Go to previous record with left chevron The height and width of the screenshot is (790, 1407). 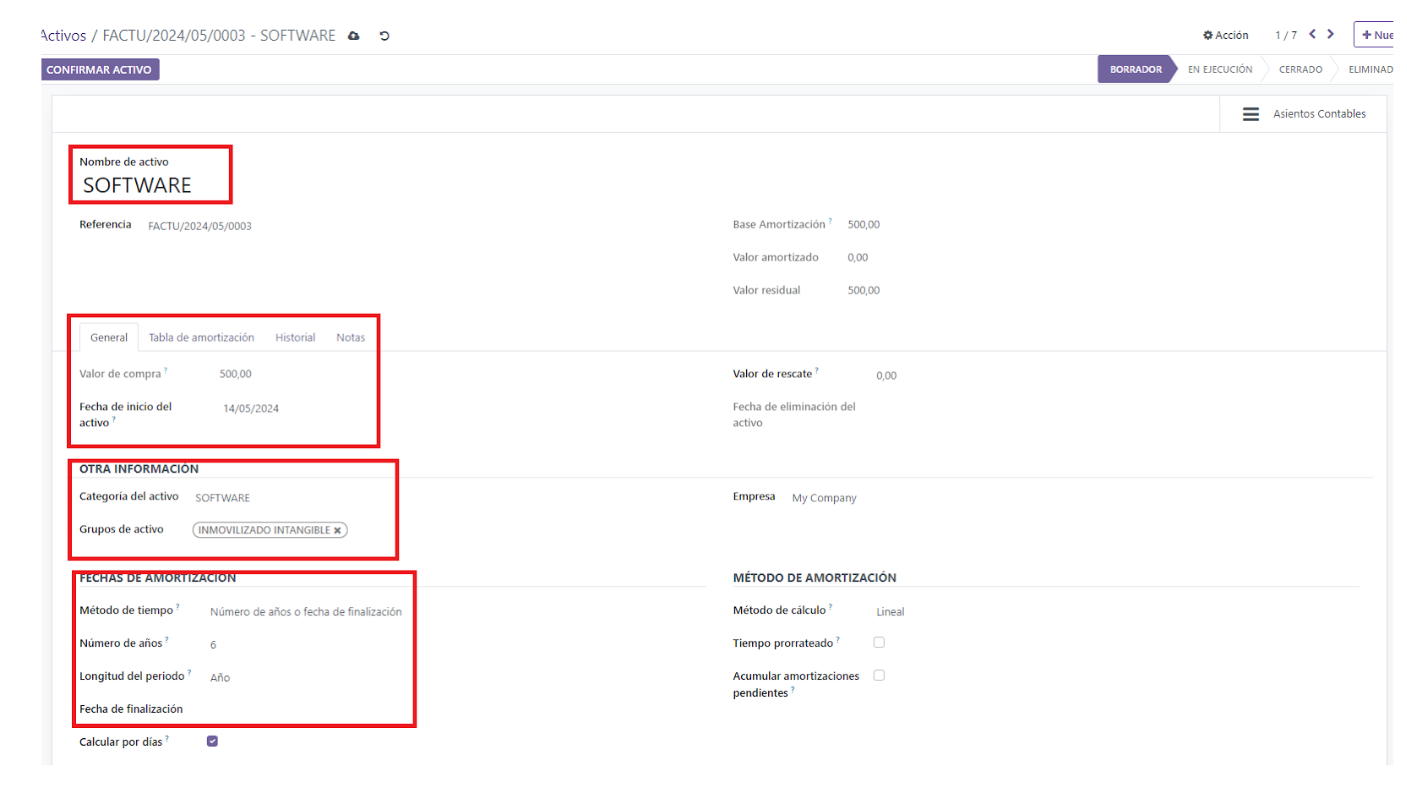[x=1312, y=34]
